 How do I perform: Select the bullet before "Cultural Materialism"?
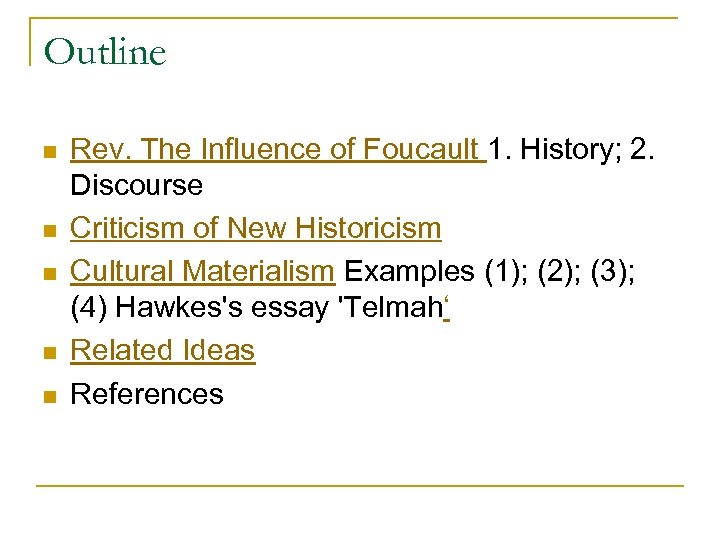click(48, 273)
